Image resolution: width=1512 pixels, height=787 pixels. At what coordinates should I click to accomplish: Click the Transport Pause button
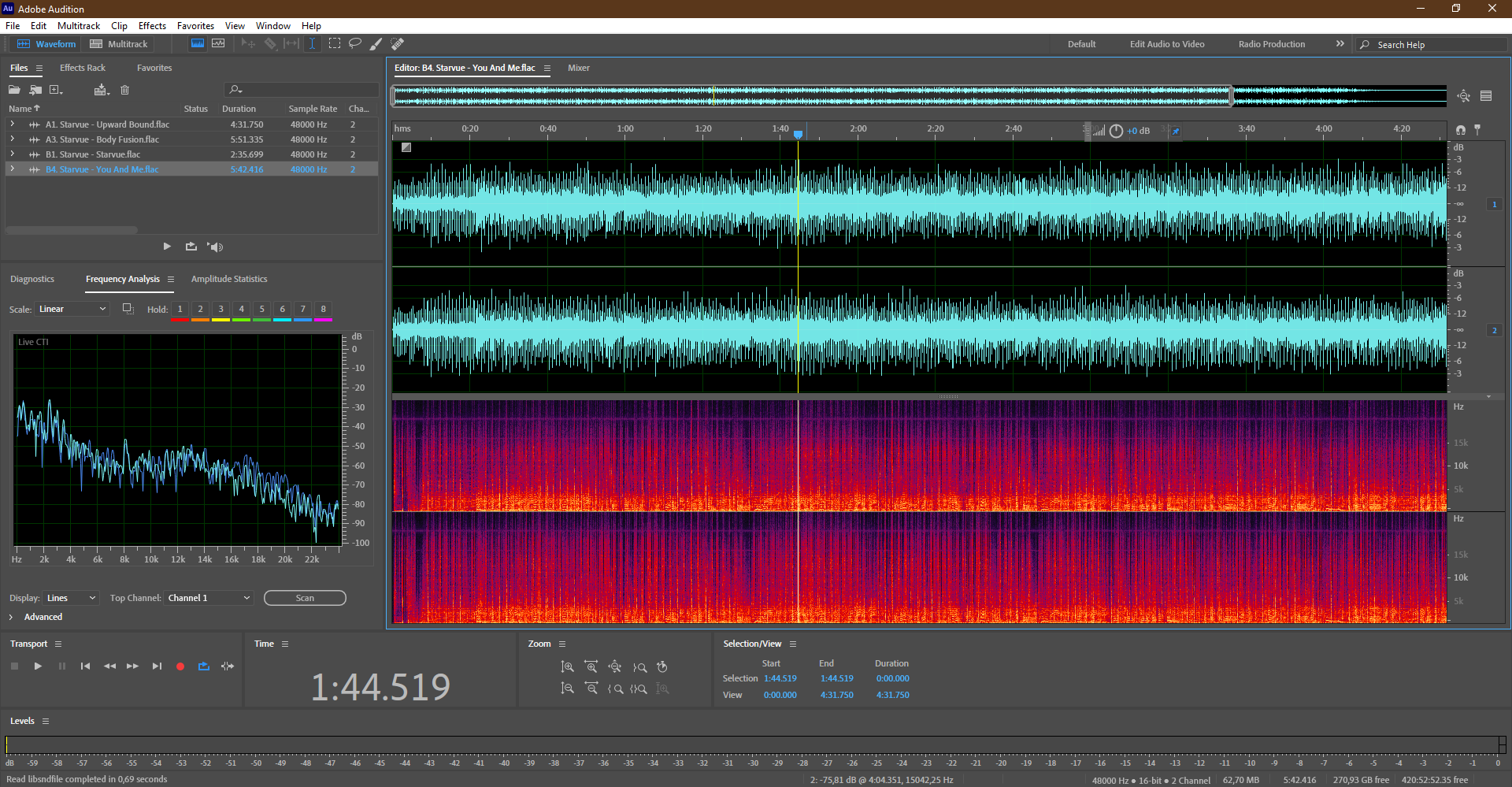pyautogui.click(x=62, y=666)
